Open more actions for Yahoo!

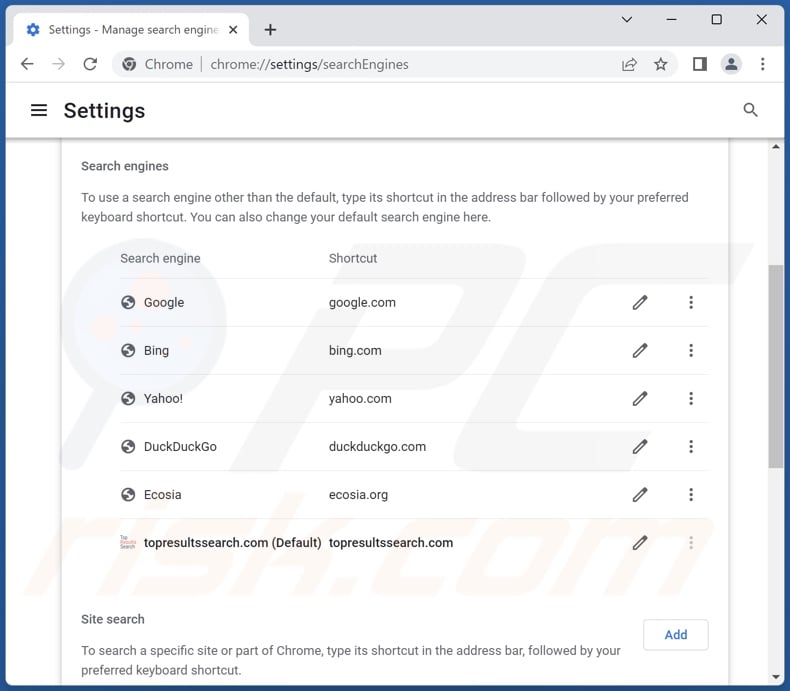click(691, 398)
